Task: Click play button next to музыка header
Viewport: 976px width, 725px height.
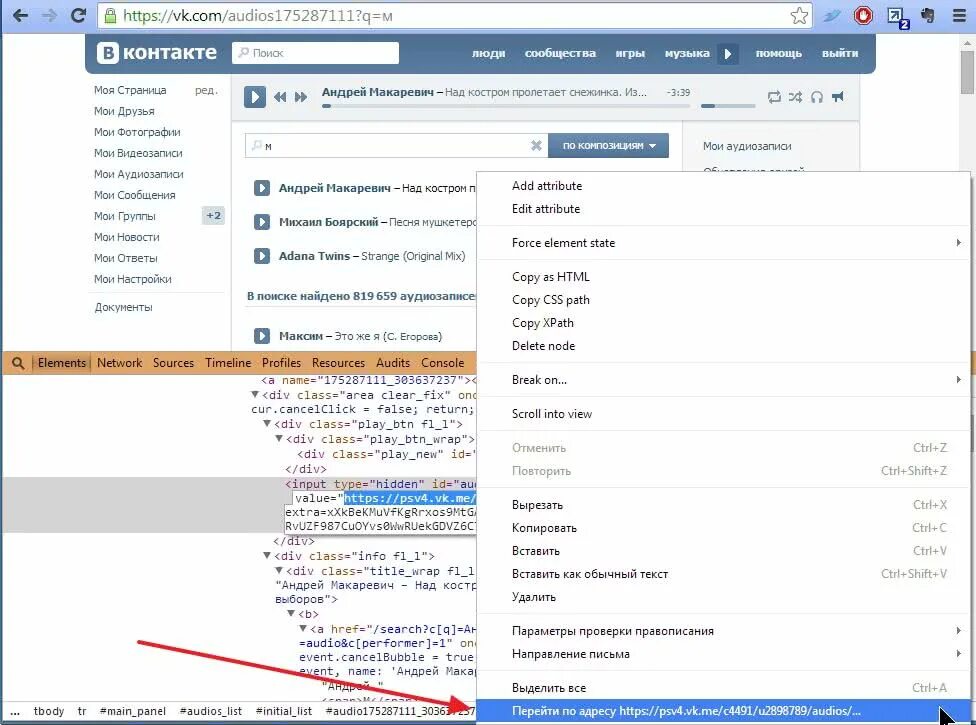Action: pos(728,54)
